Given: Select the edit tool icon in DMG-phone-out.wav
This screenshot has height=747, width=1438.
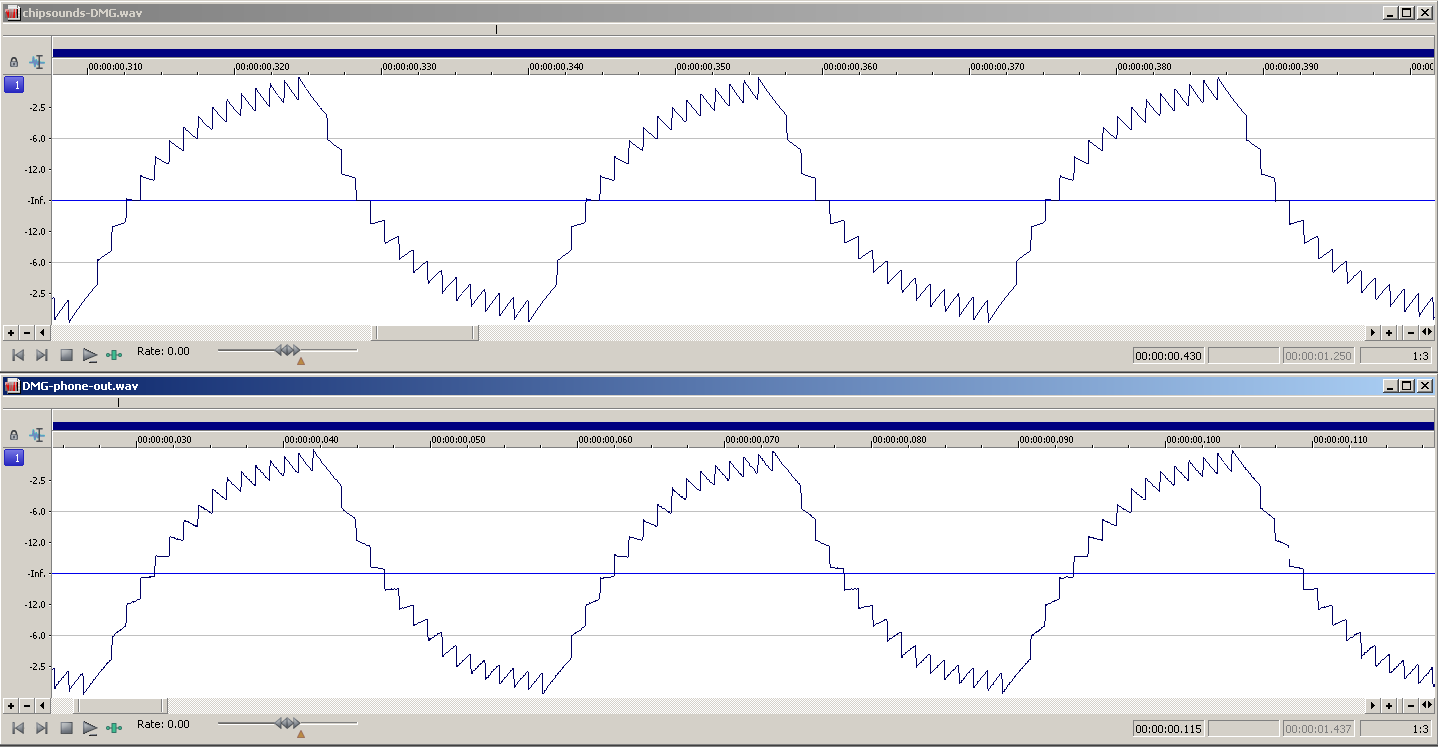Looking at the screenshot, I should click(x=38, y=435).
